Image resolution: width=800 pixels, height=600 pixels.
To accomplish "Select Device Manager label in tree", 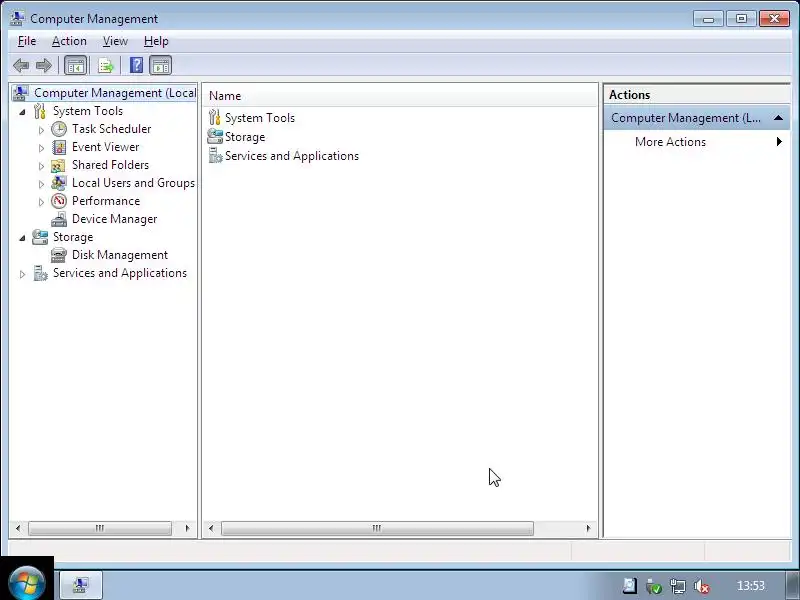I will click(114, 219).
